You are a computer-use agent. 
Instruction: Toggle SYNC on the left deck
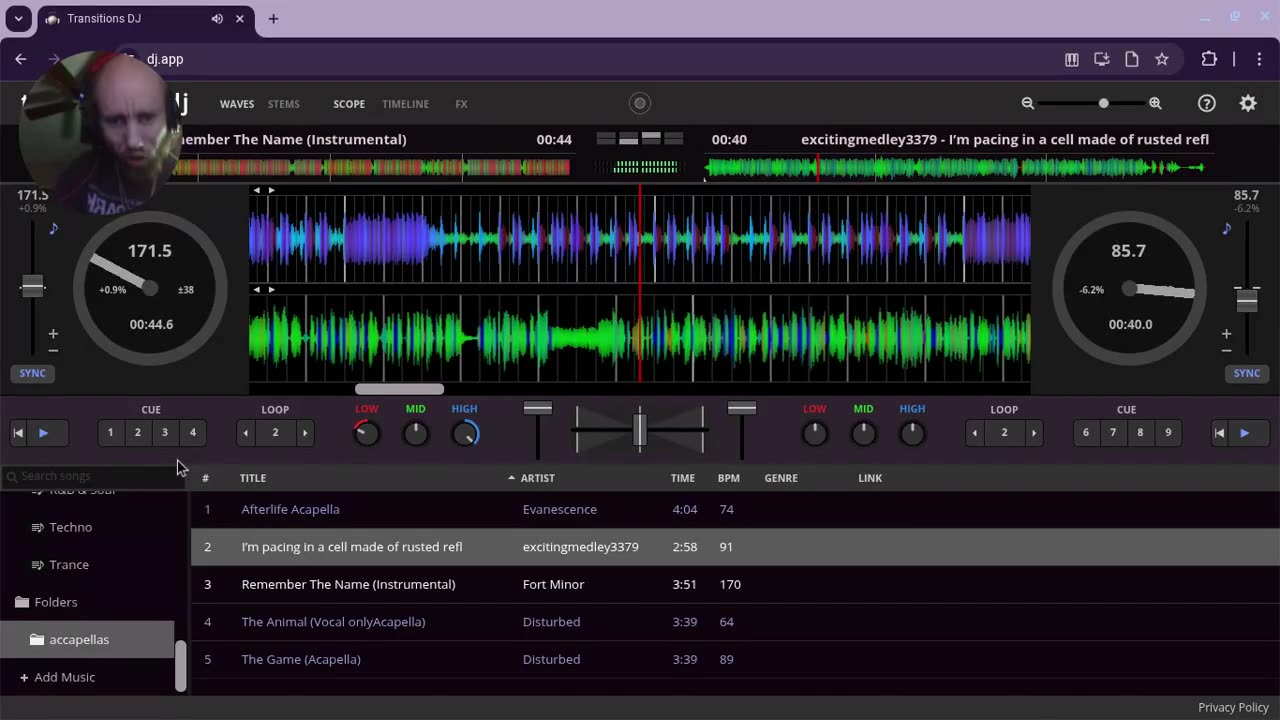pyautogui.click(x=33, y=373)
